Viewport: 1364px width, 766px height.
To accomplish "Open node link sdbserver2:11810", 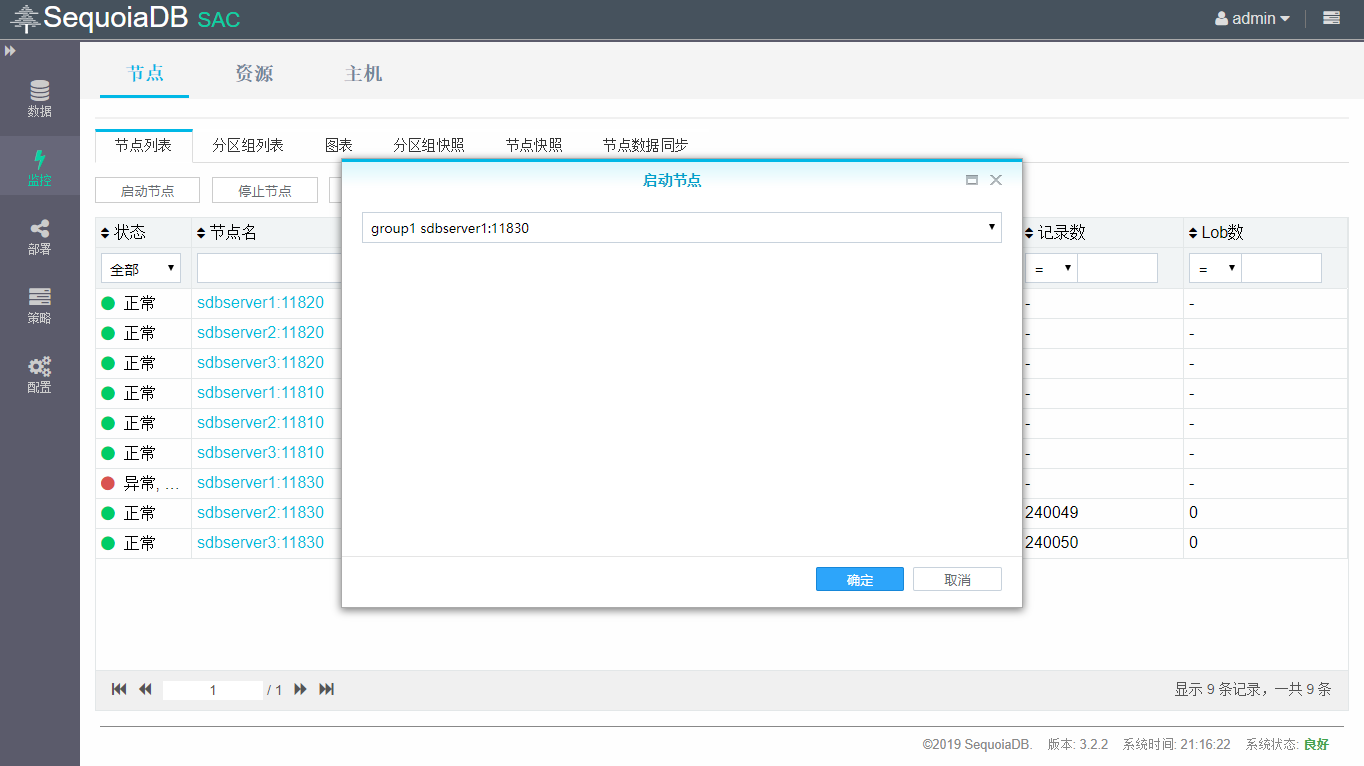I will [x=260, y=422].
